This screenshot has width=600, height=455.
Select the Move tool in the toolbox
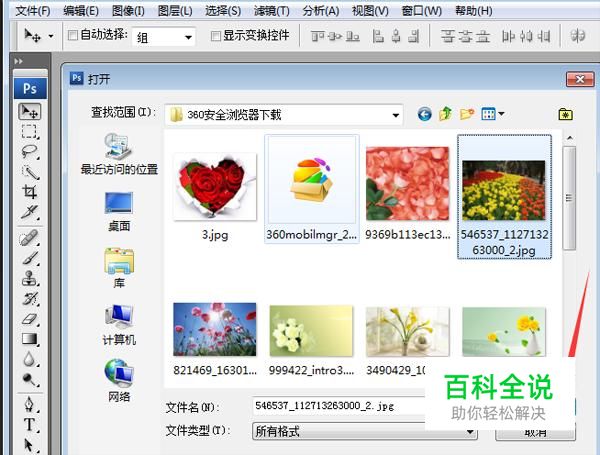[x=29, y=111]
